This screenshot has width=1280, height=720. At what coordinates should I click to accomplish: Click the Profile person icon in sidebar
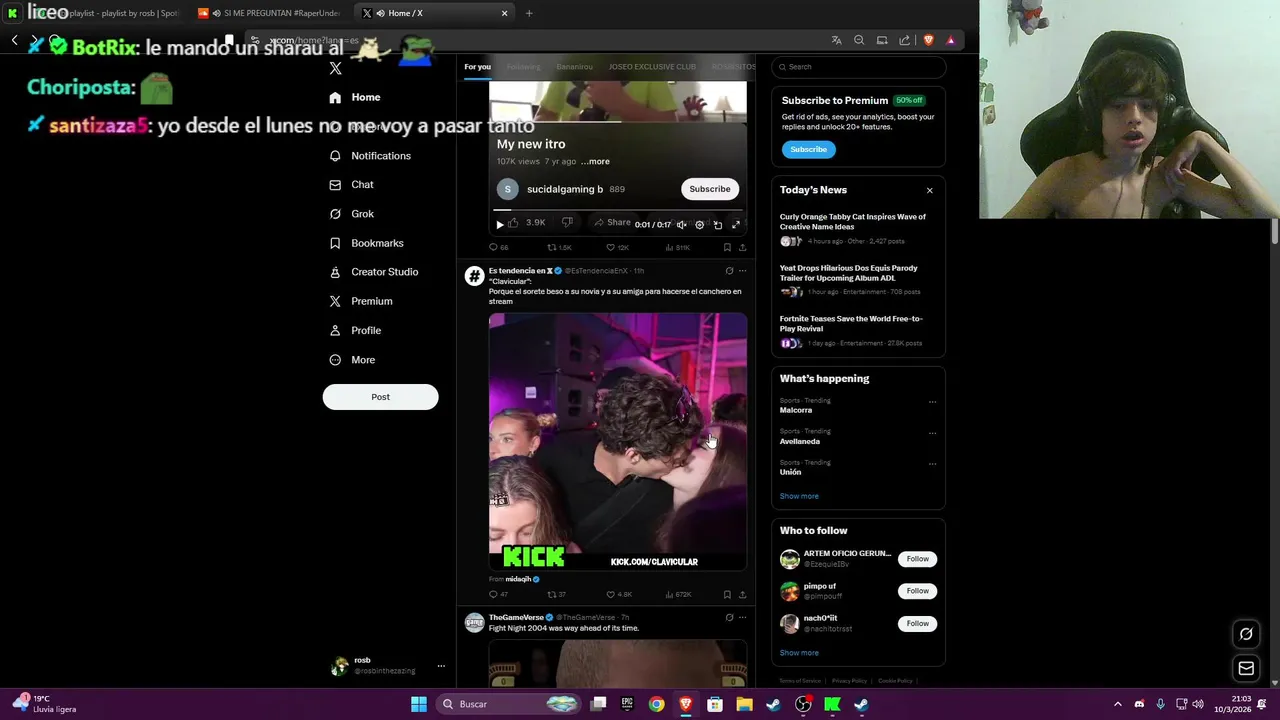point(335,330)
